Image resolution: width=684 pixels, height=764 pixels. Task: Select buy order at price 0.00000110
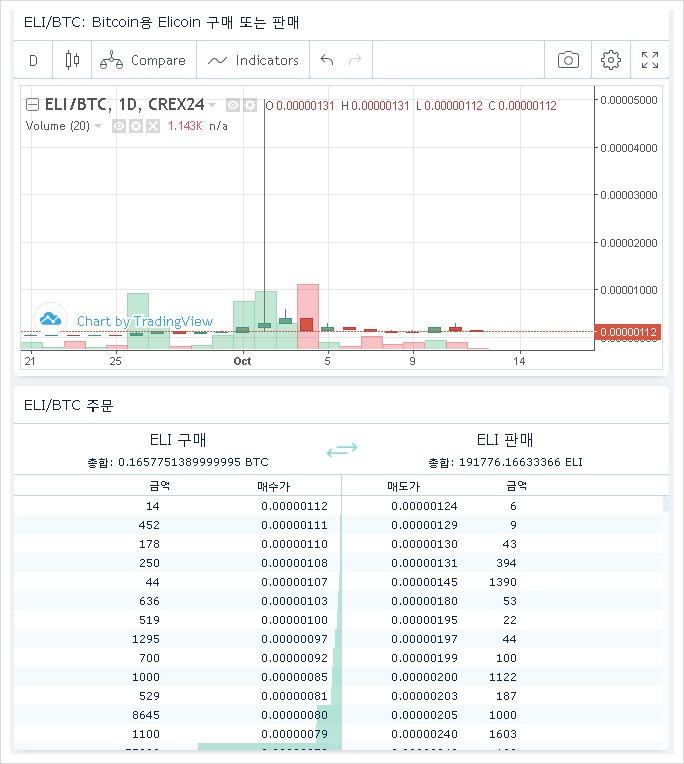(x=178, y=544)
